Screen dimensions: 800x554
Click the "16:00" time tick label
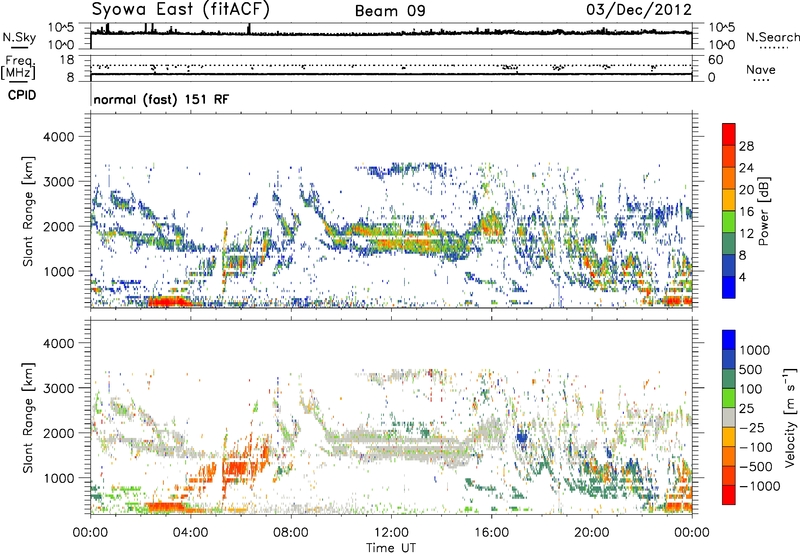pos(491,533)
